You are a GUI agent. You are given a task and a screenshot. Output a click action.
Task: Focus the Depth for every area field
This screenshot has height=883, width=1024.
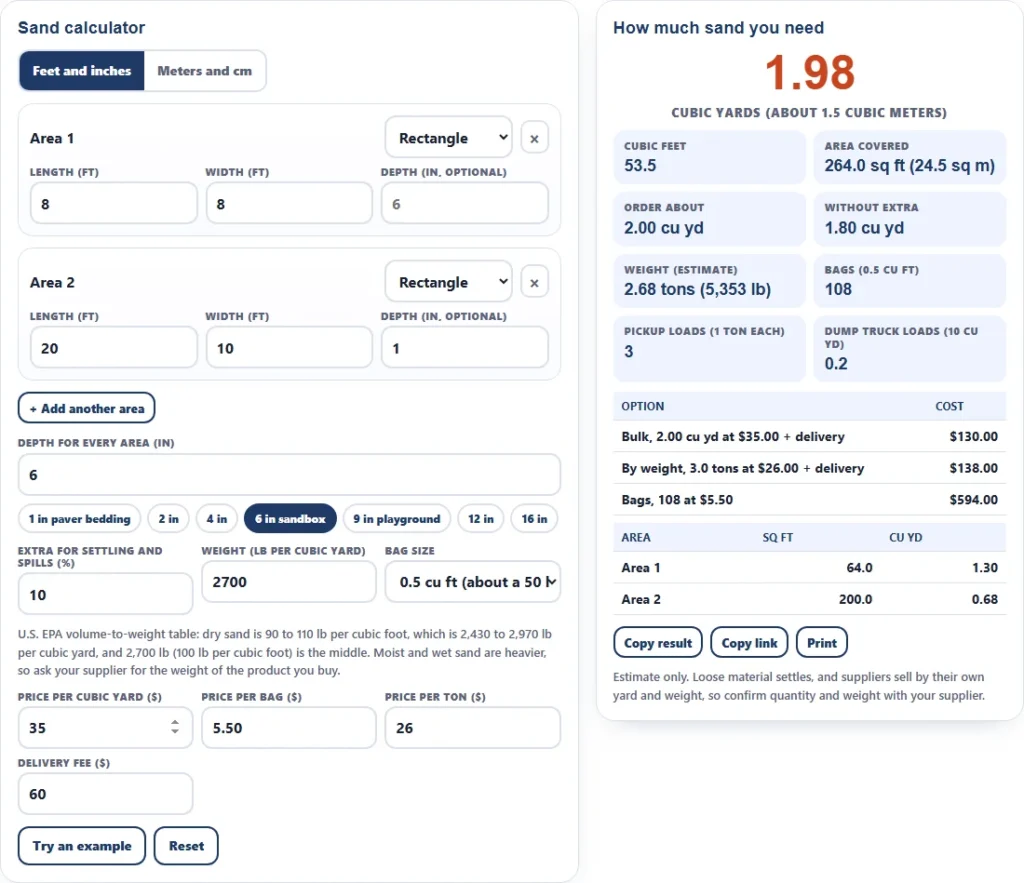(x=289, y=475)
